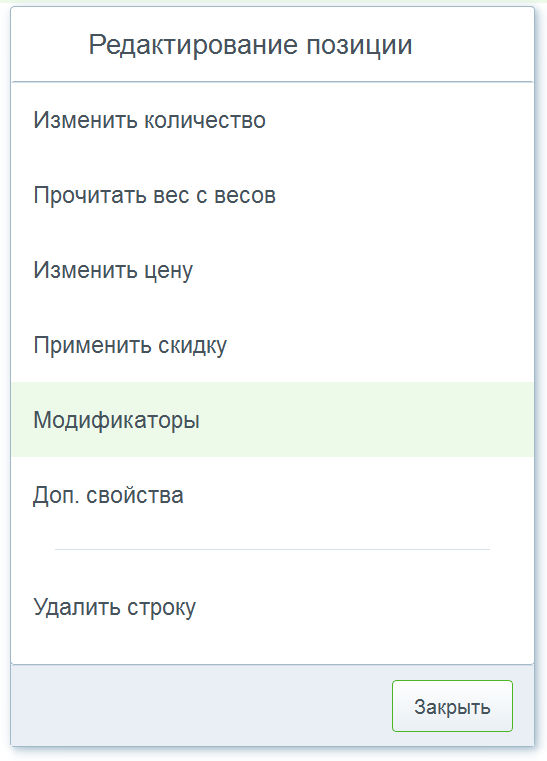
Task: Change item quantity via 'Изменить количество'
Action: click(x=272, y=120)
